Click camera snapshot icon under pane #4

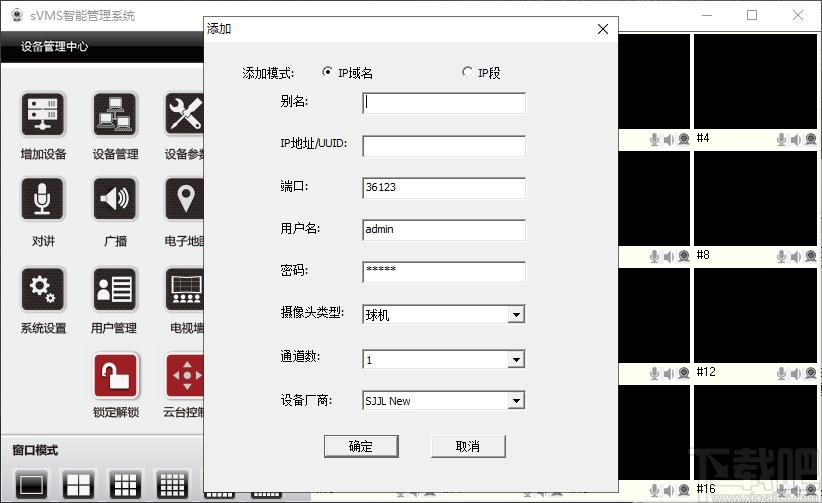pyautogui.click(x=811, y=139)
